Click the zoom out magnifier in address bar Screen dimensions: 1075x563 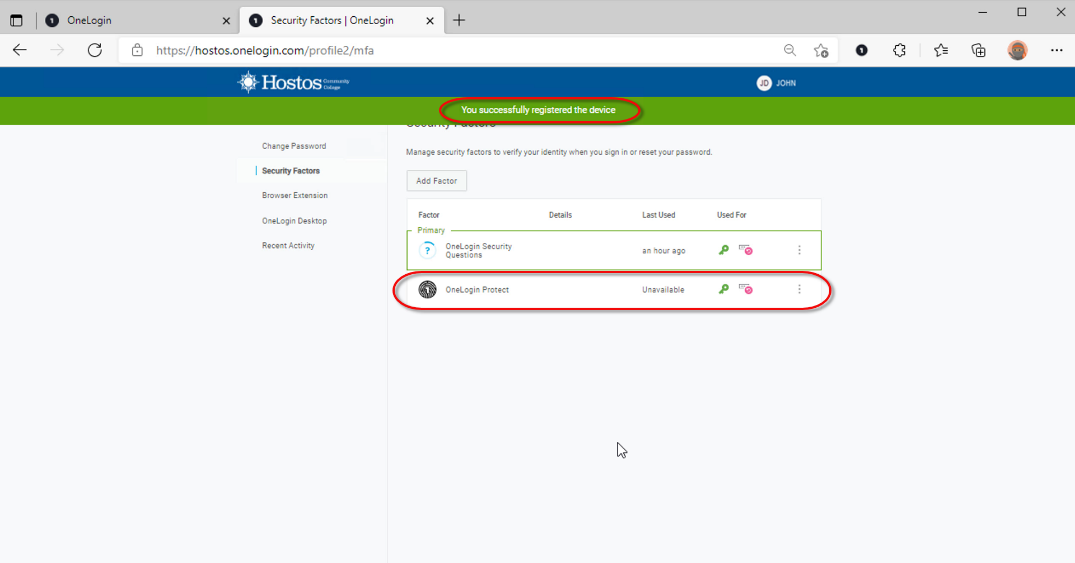pos(790,50)
